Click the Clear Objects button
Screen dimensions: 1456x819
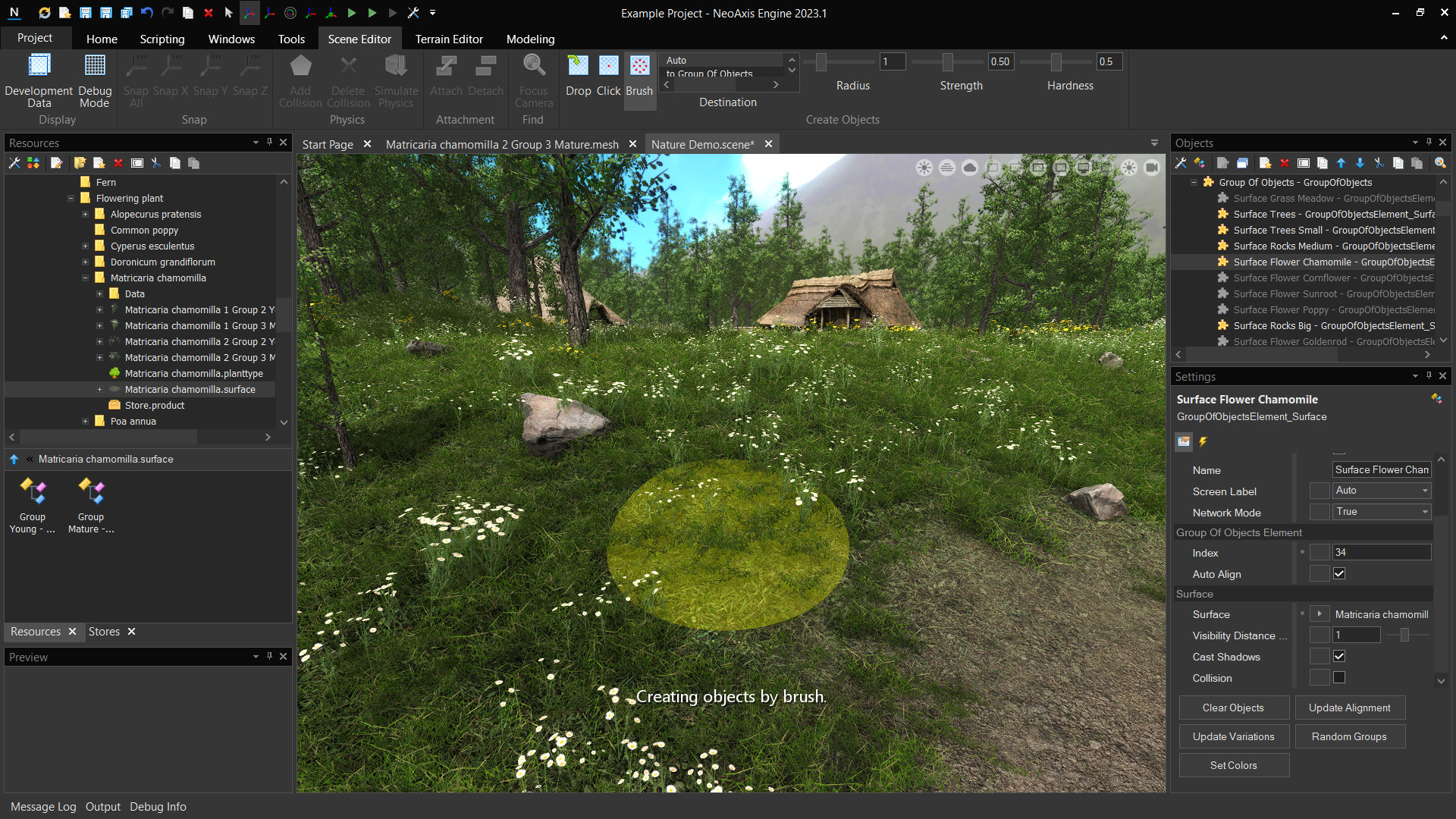click(1234, 708)
